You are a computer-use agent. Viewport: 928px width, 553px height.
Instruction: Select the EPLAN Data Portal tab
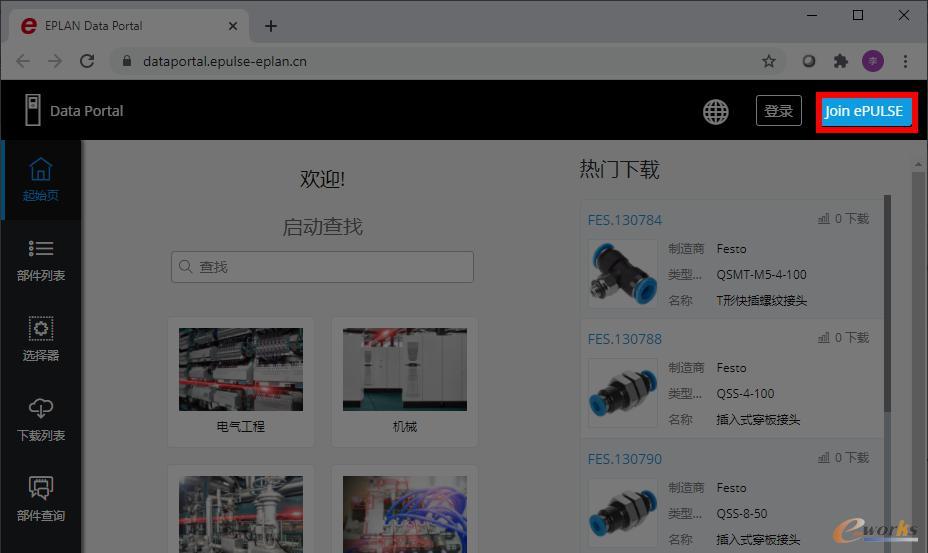point(128,26)
